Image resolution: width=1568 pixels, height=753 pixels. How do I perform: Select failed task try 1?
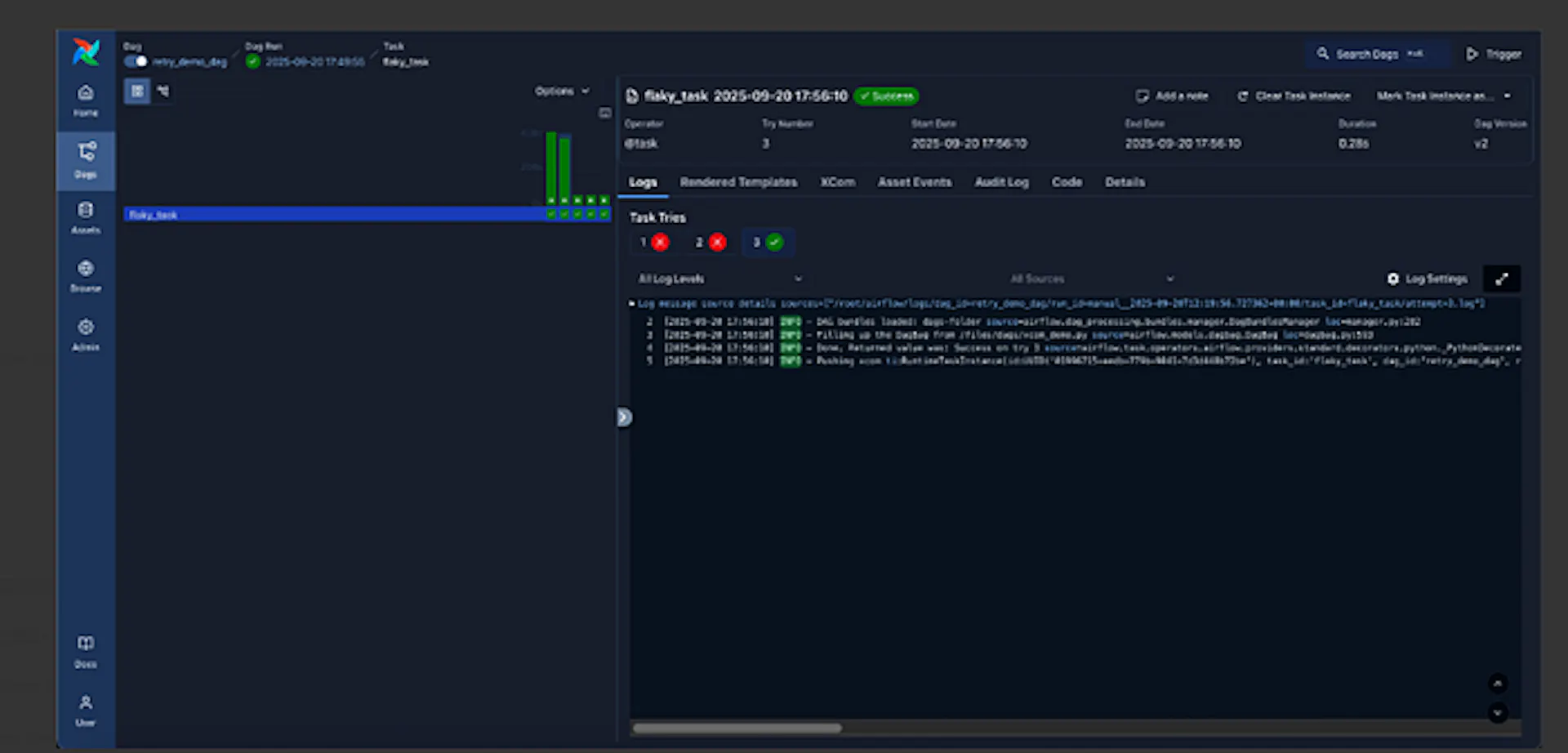654,242
